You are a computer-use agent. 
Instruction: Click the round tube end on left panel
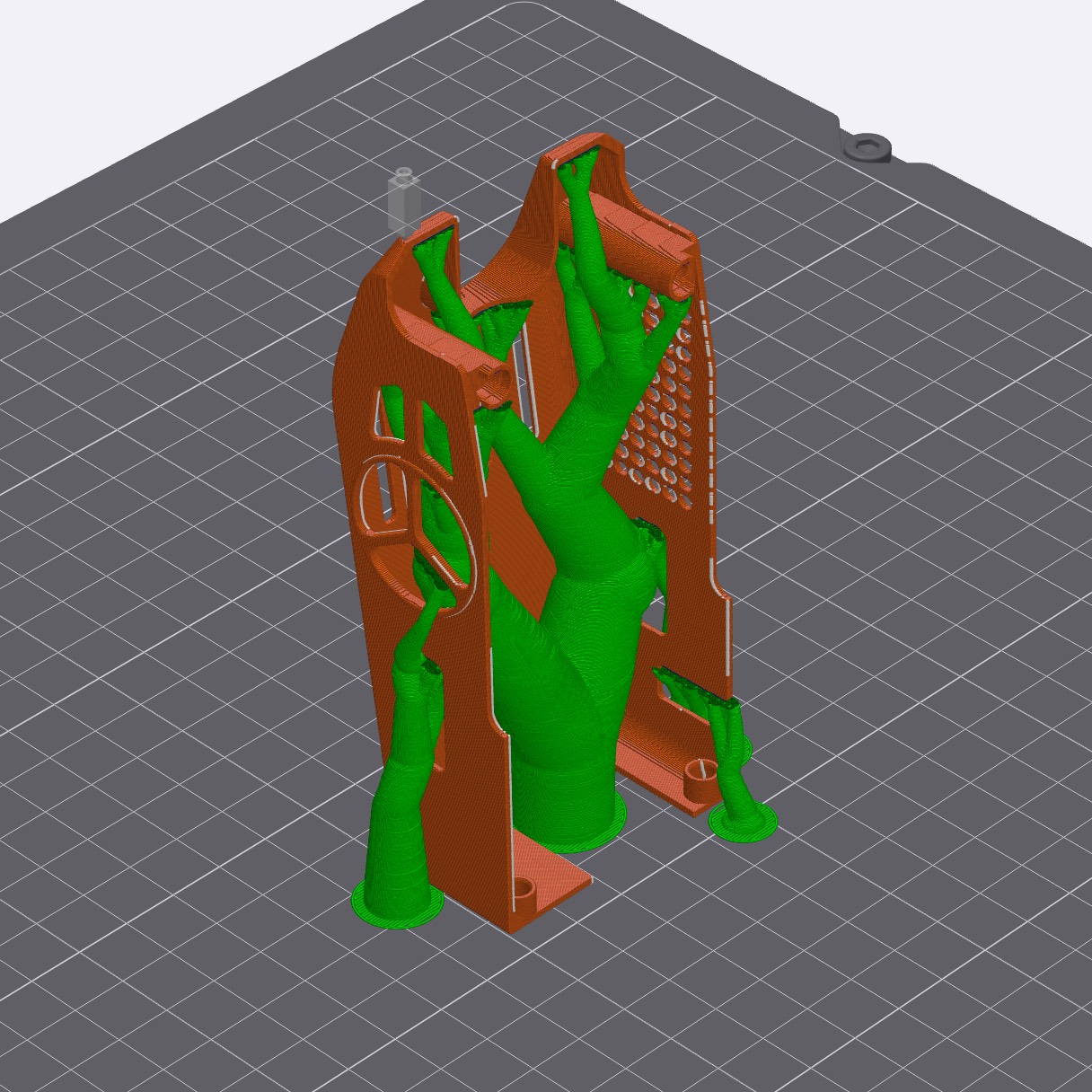498,378
